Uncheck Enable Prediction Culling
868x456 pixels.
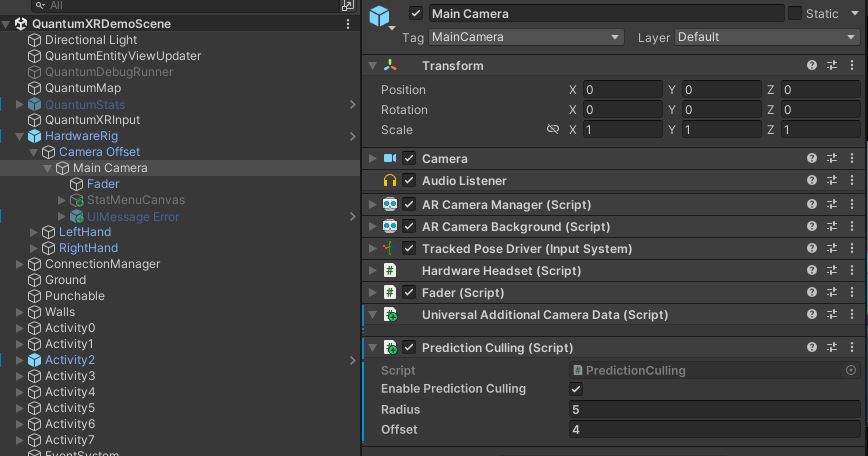[x=576, y=389]
